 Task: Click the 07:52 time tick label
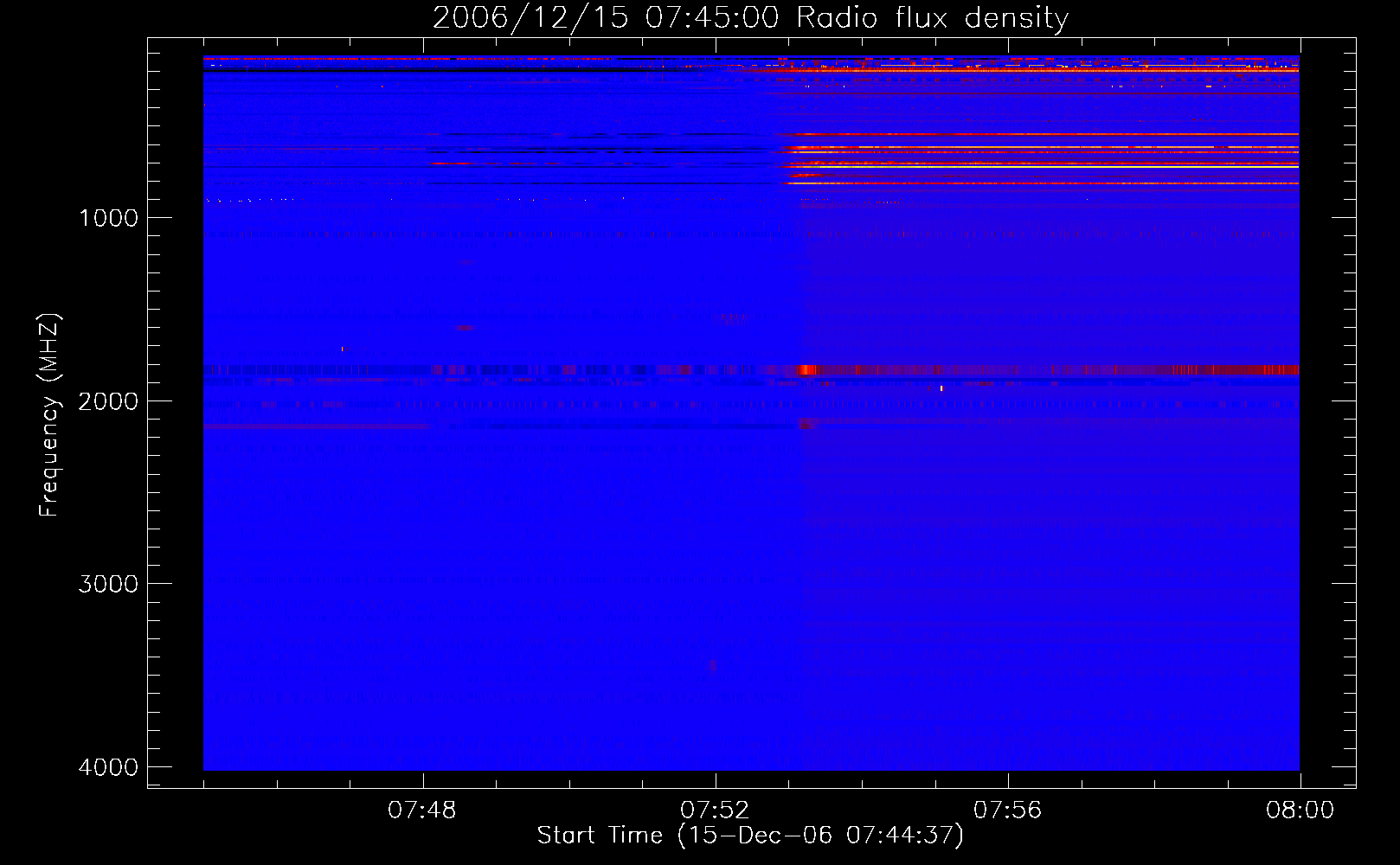click(x=715, y=811)
